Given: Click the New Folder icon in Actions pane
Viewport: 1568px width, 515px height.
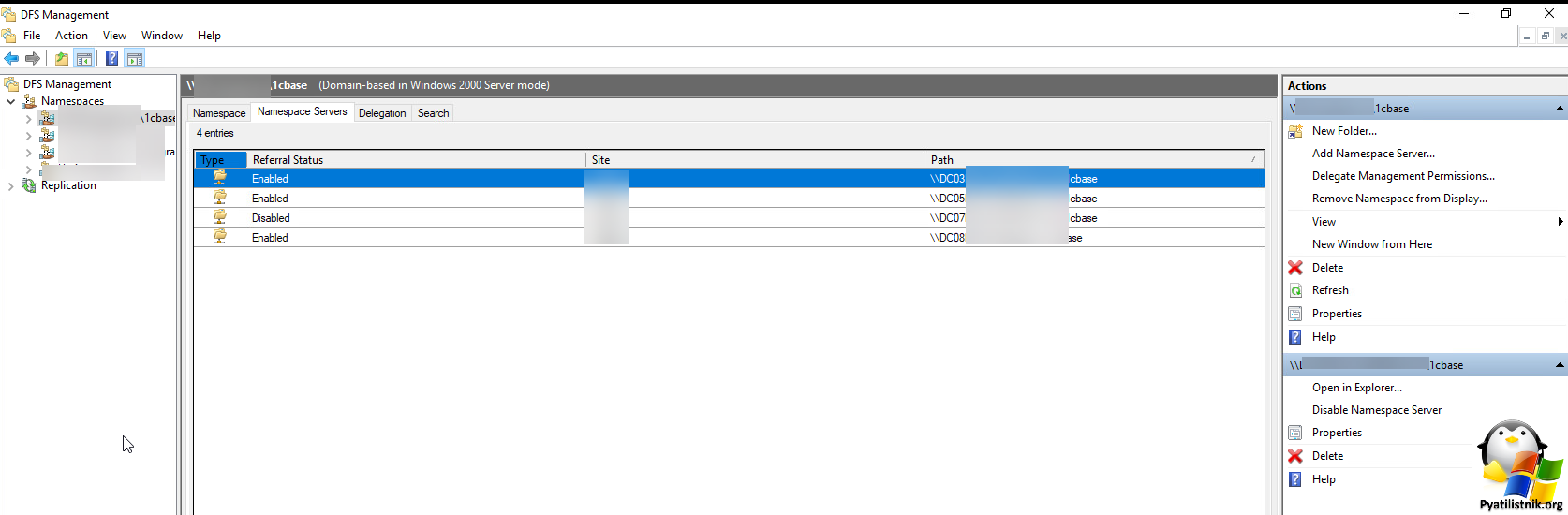Looking at the screenshot, I should coord(1295,131).
